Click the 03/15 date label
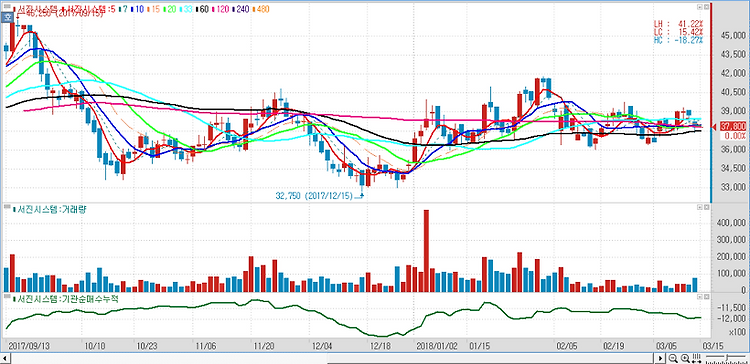The image size is (750, 364). click(713, 345)
